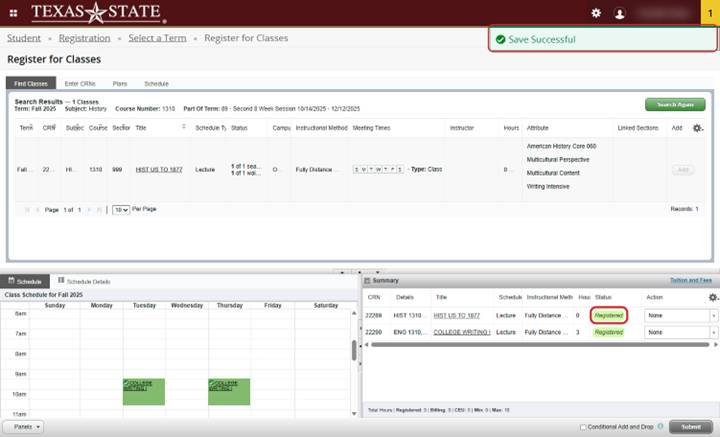The image size is (720, 437).
Task: Expand the Panels menu button
Action: click(22, 427)
